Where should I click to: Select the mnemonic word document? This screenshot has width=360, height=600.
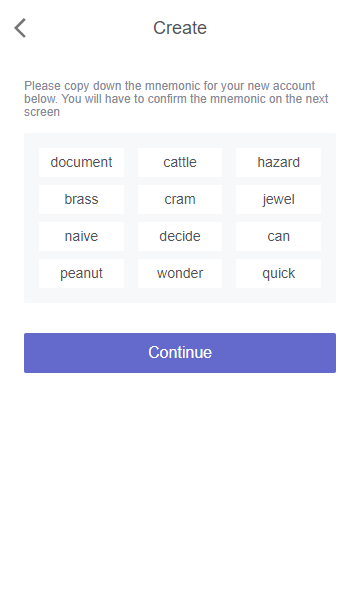coord(81,162)
